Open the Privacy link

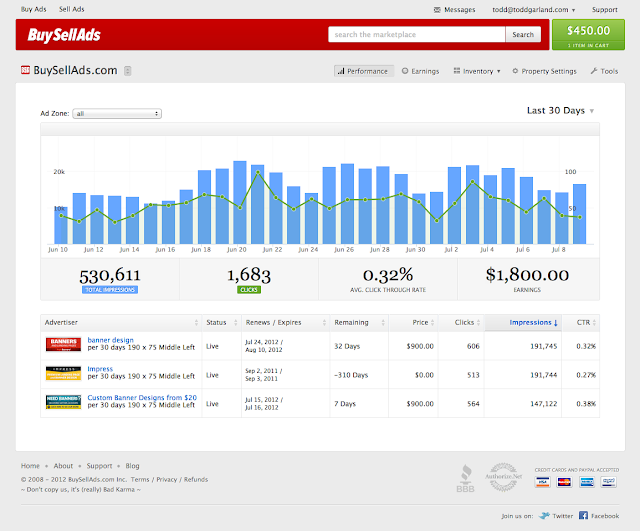pos(167,479)
